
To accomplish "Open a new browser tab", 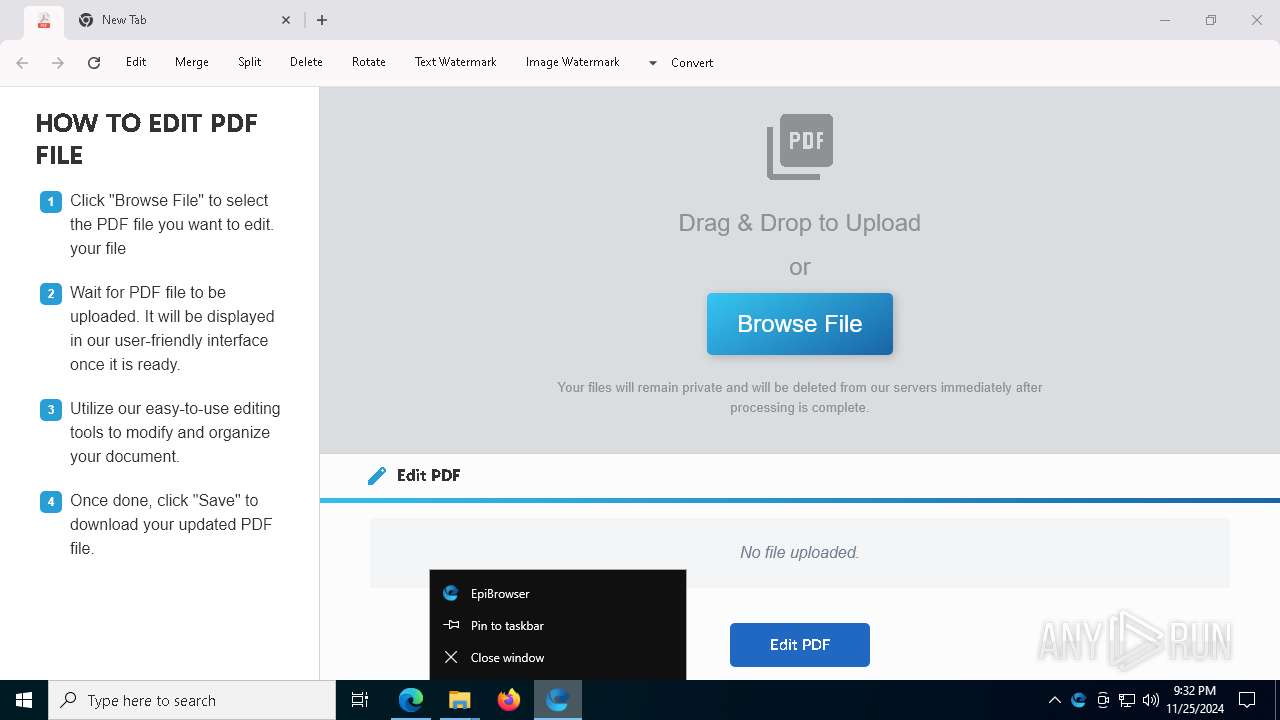I will click(x=322, y=20).
